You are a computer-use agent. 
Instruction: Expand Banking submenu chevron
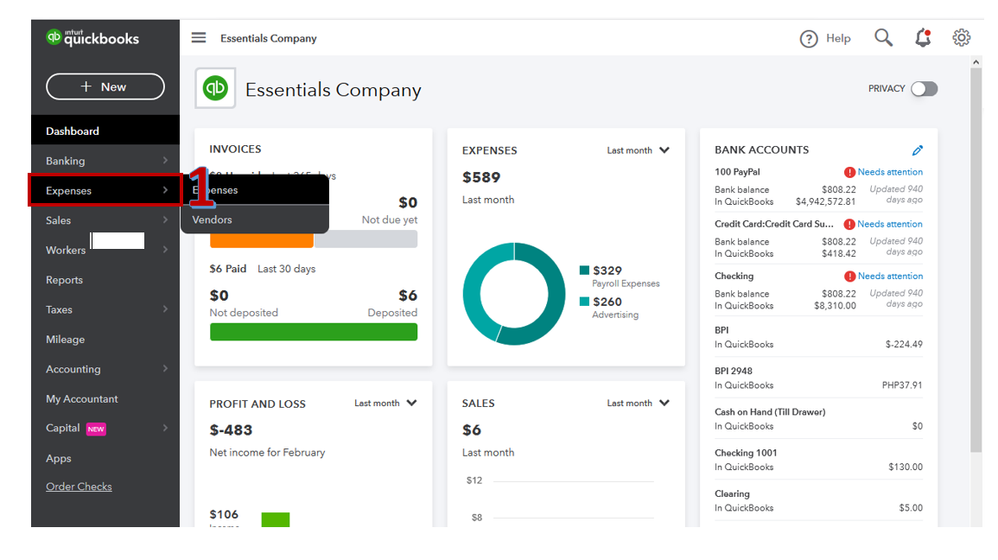tap(165, 160)
